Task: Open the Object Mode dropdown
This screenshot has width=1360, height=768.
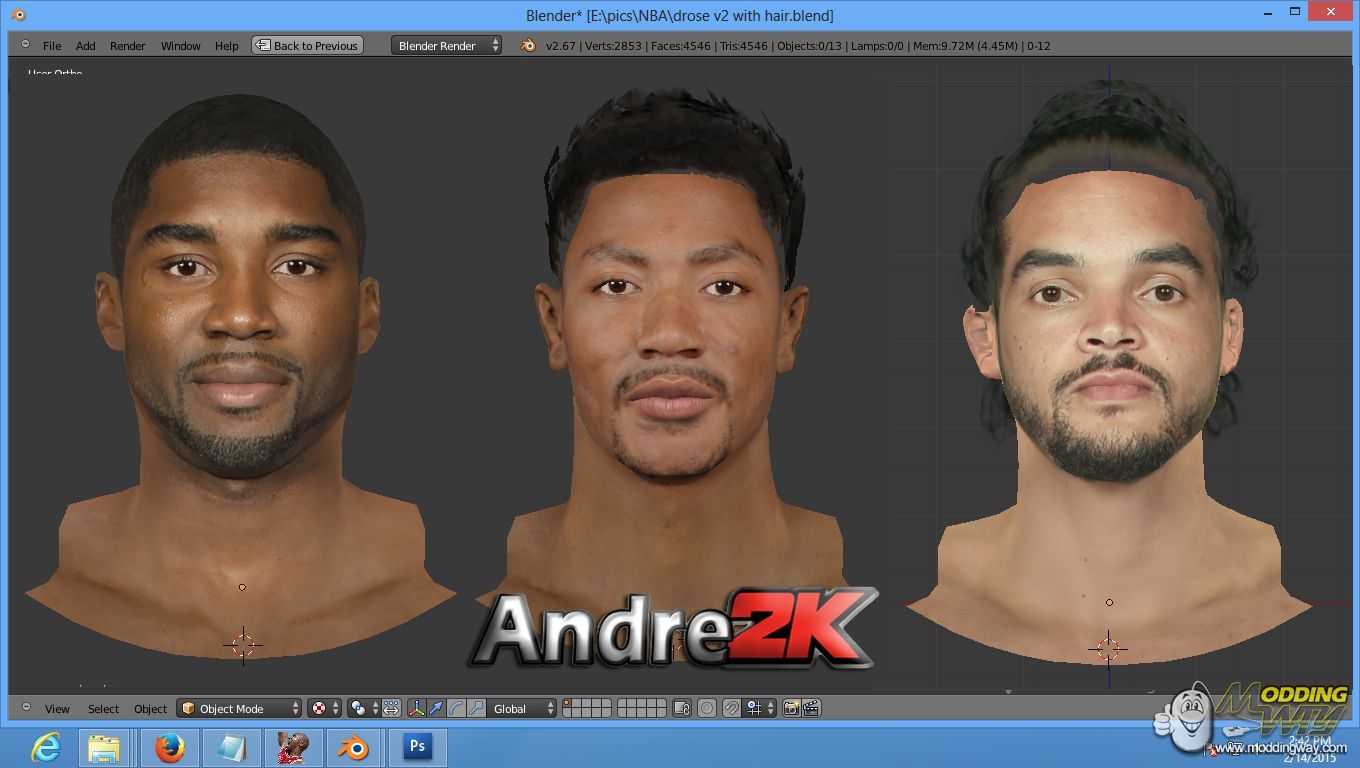Action: [x=239, y=708]
